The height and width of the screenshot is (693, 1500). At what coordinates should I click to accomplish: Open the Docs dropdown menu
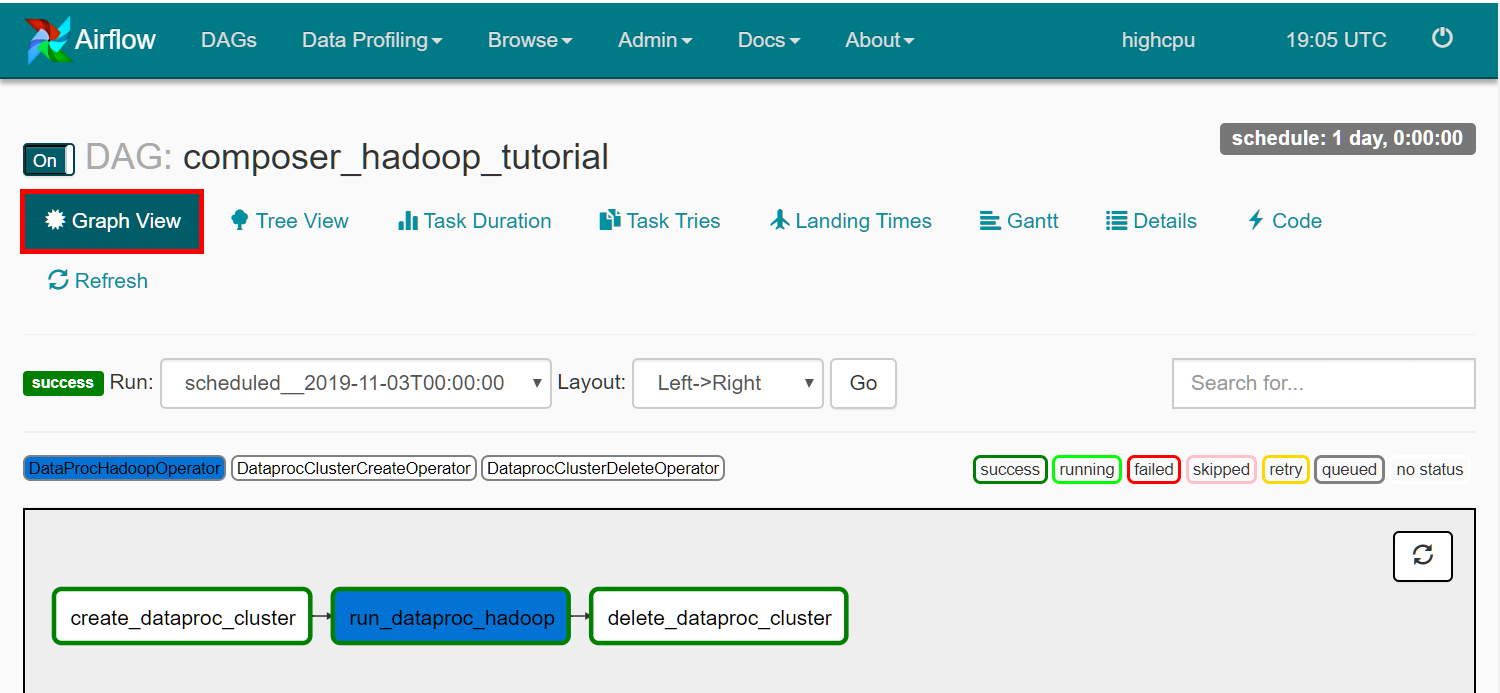tap(769, 40)
